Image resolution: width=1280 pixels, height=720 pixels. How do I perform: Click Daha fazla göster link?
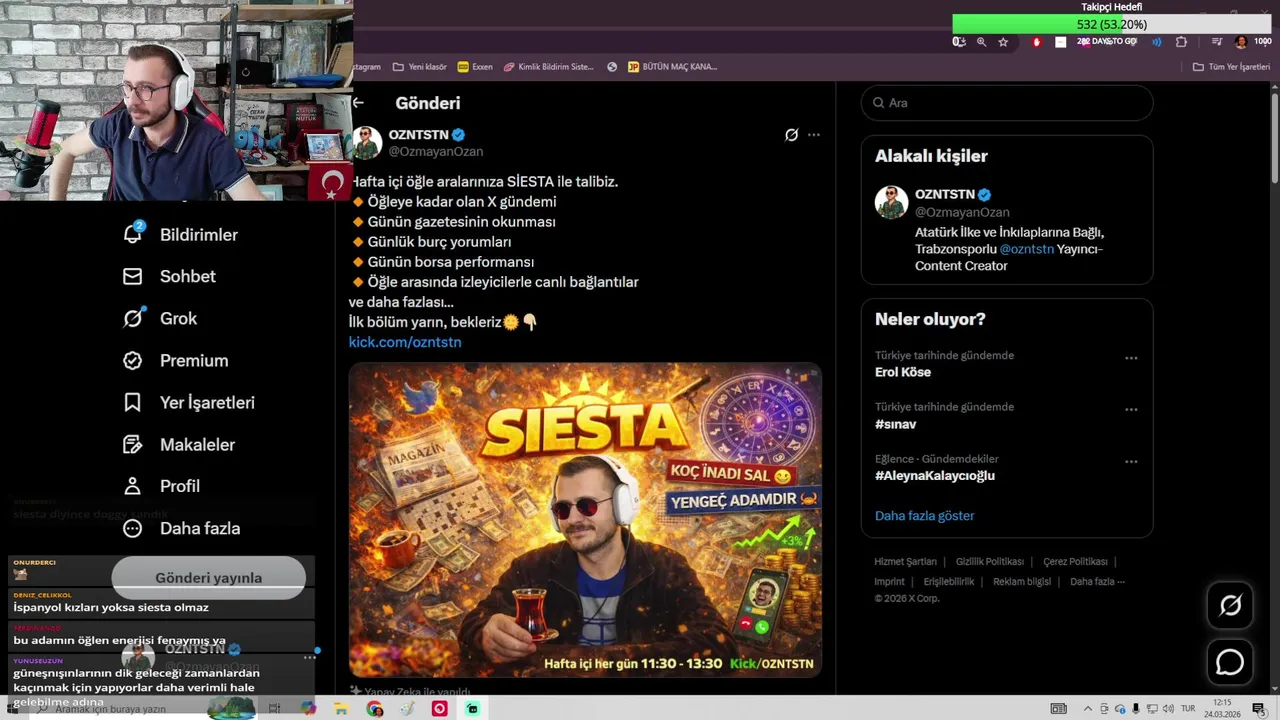924,516
